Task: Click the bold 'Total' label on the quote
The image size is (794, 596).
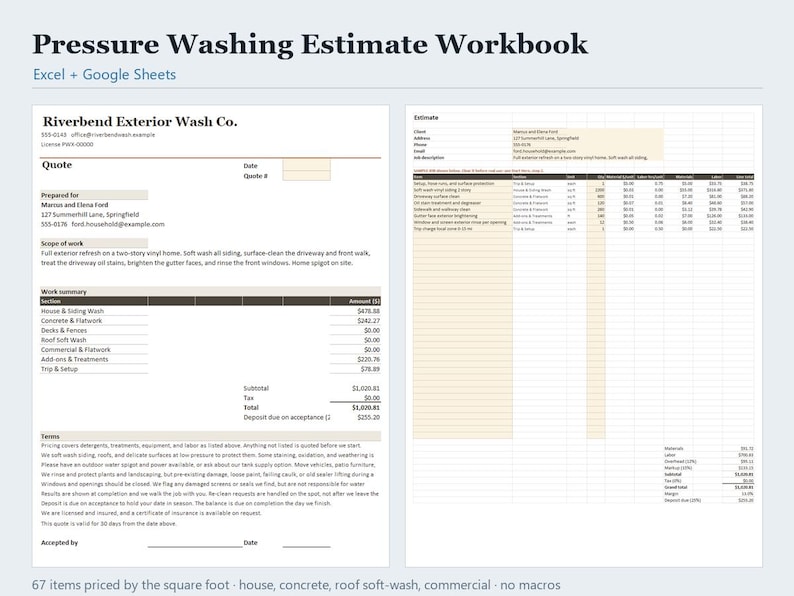Action: [x=251, y=408]
